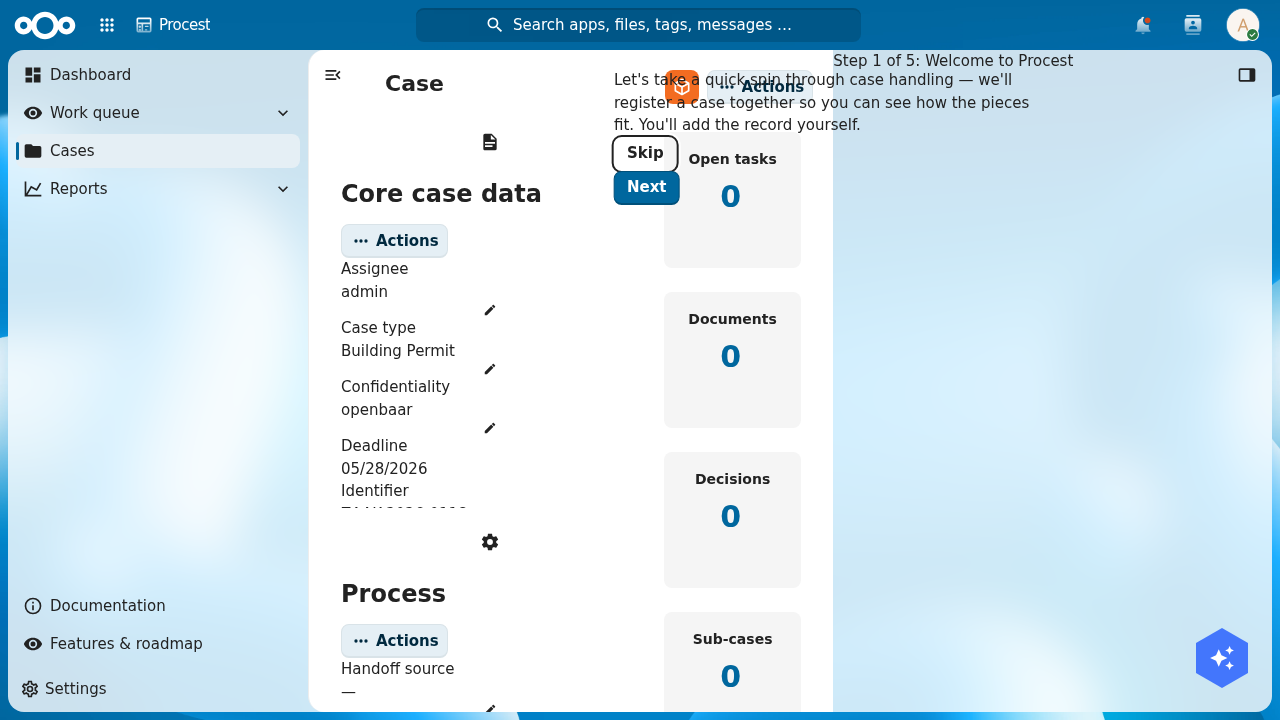The width and height of the screenshot is (1280, 720).
Task: Open Actions menu under Core case data
Action: [394, 241]
